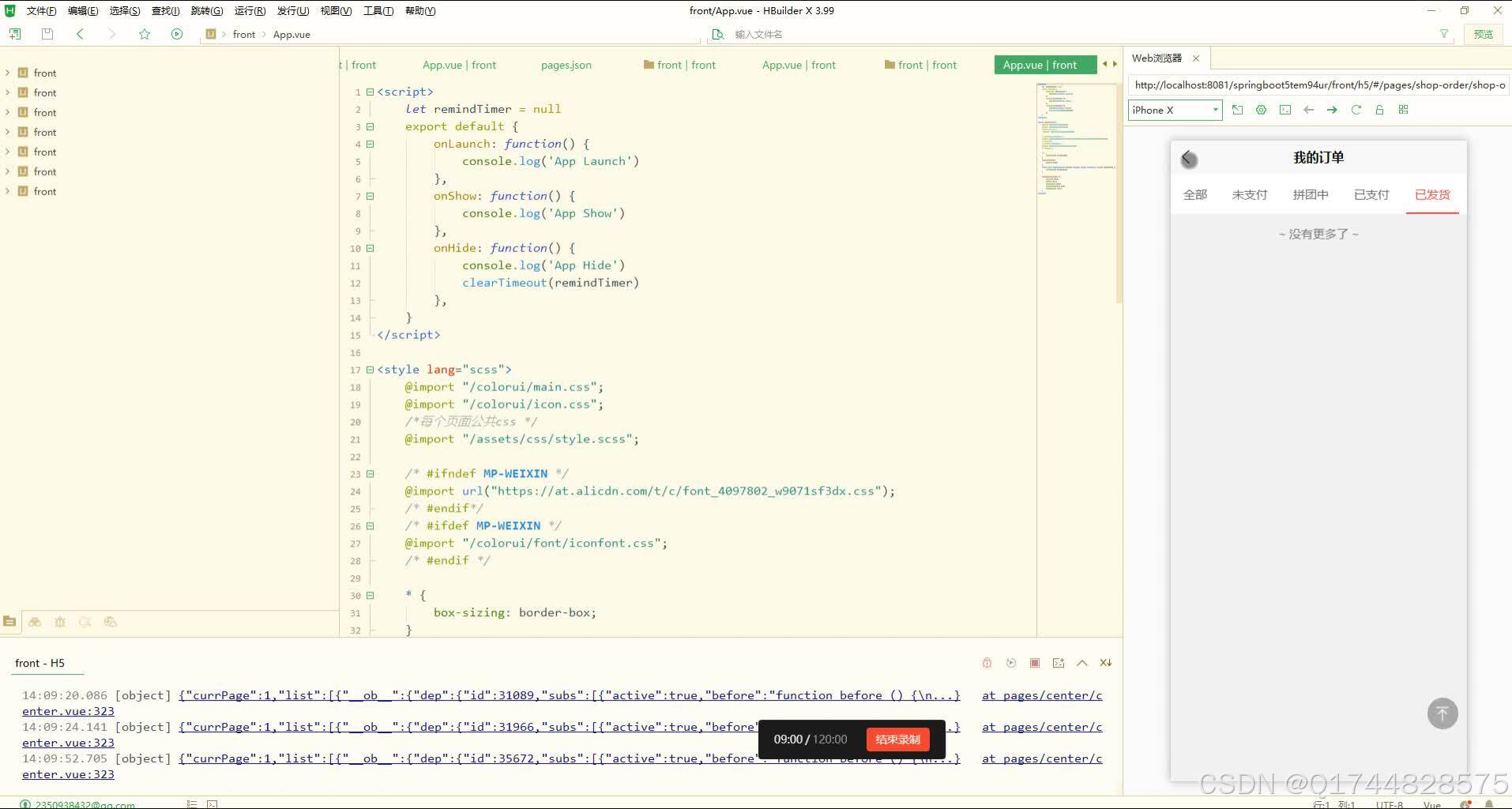Open the 帮助(Y) menu
This screenshot has width=1512, height=809.
click(420, 10)
